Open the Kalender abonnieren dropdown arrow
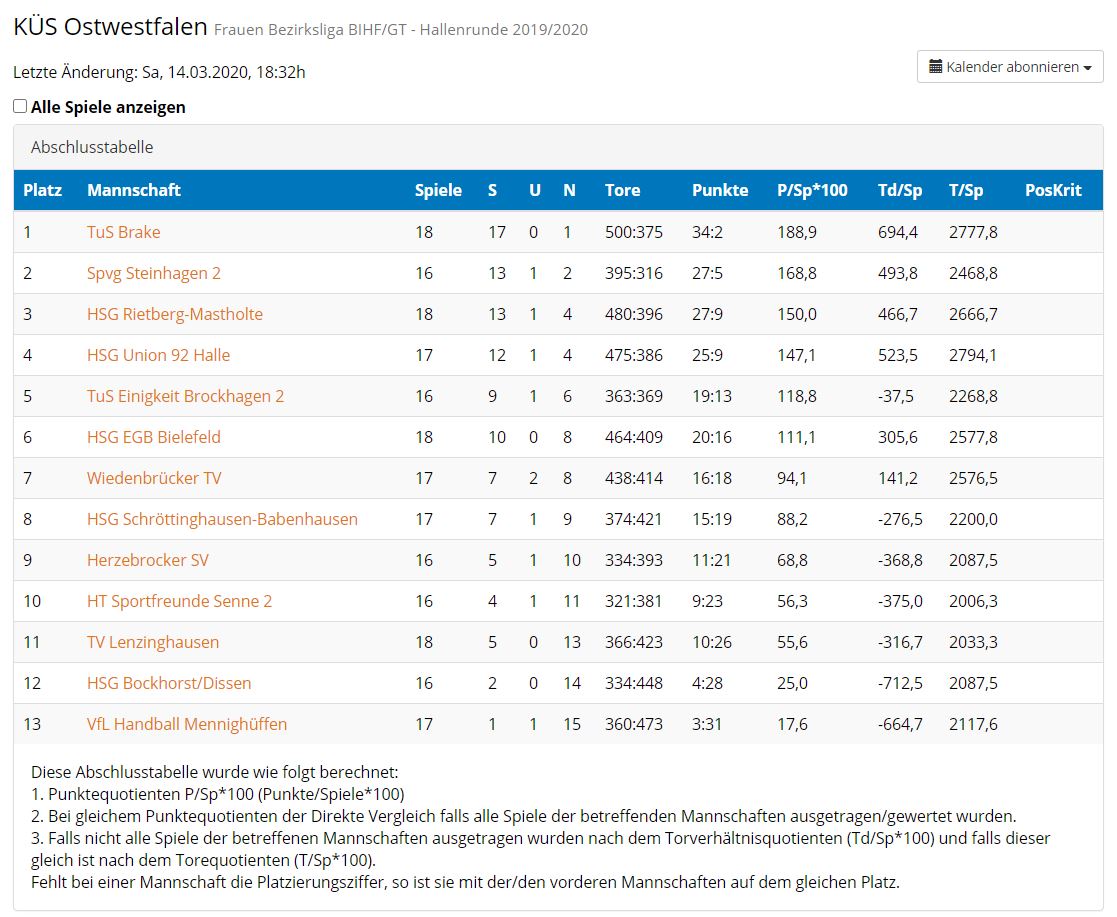1117x917 pixels. tap(1087, 68)
